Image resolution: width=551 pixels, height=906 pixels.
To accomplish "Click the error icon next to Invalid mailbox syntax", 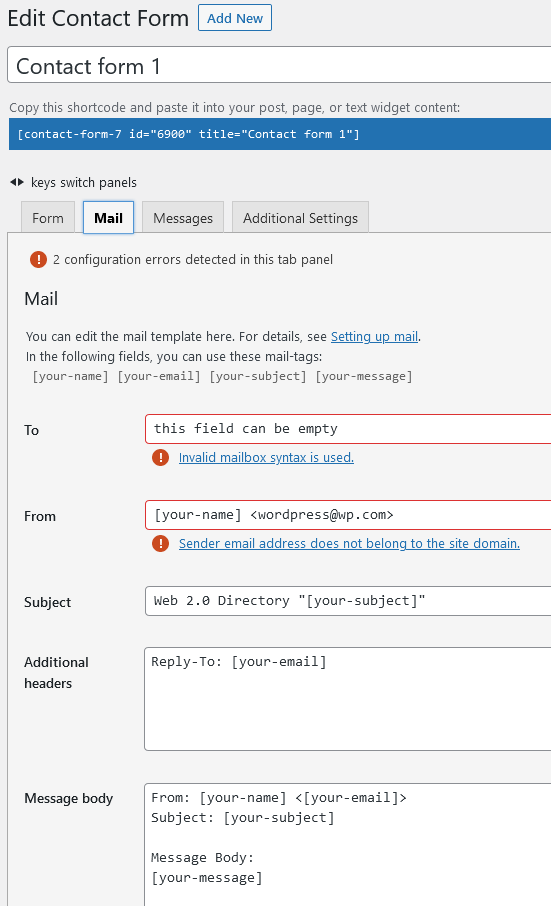I will click(x=161, y=458).
